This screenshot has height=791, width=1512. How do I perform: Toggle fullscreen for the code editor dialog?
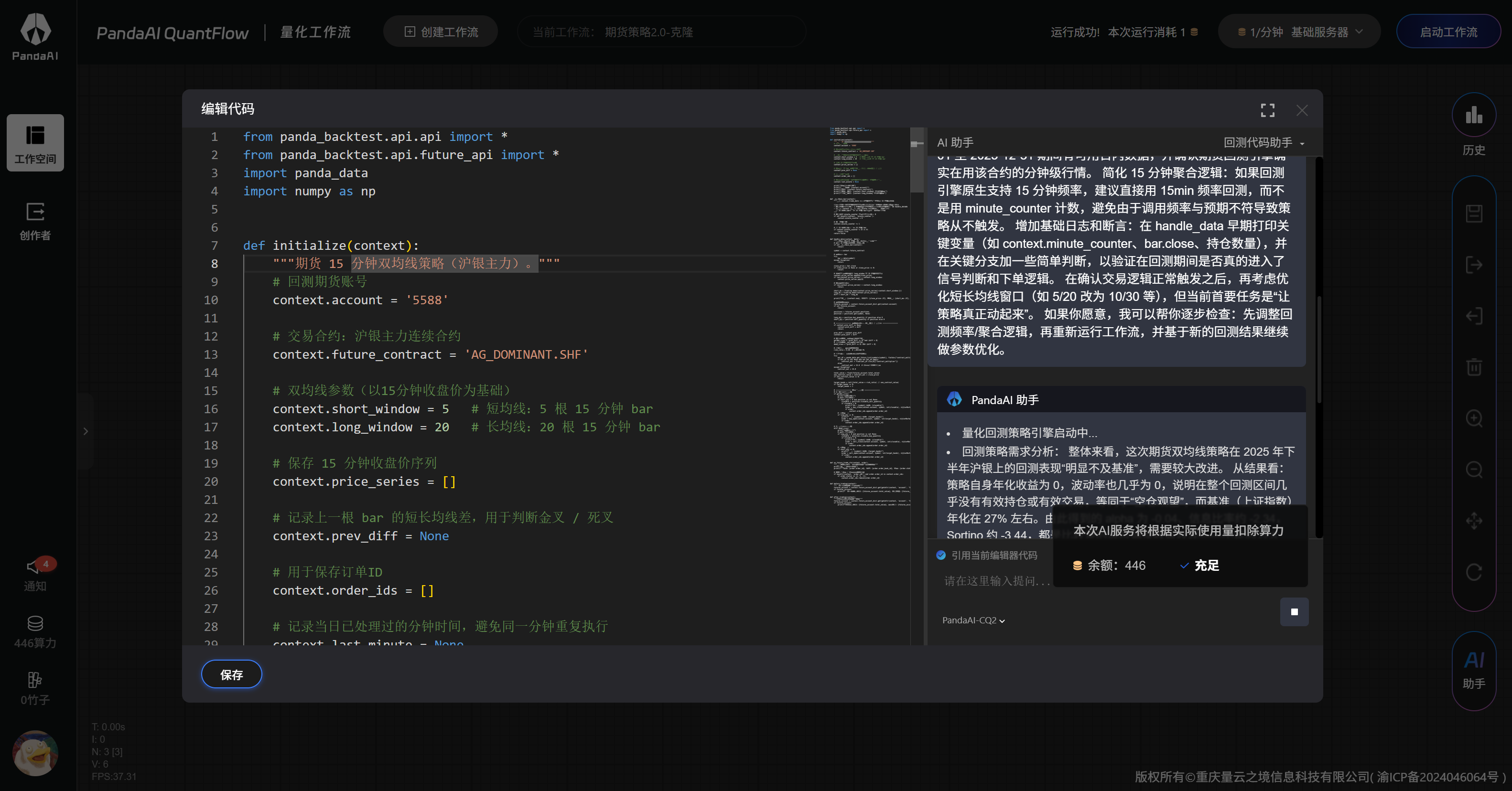click(x=1268, y=110)
